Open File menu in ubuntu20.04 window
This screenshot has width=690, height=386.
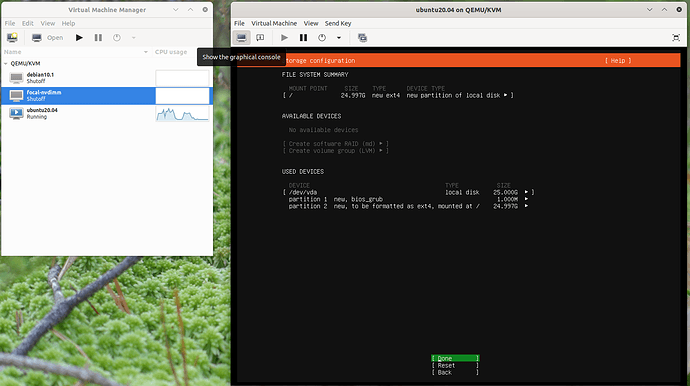coord(239,23)
